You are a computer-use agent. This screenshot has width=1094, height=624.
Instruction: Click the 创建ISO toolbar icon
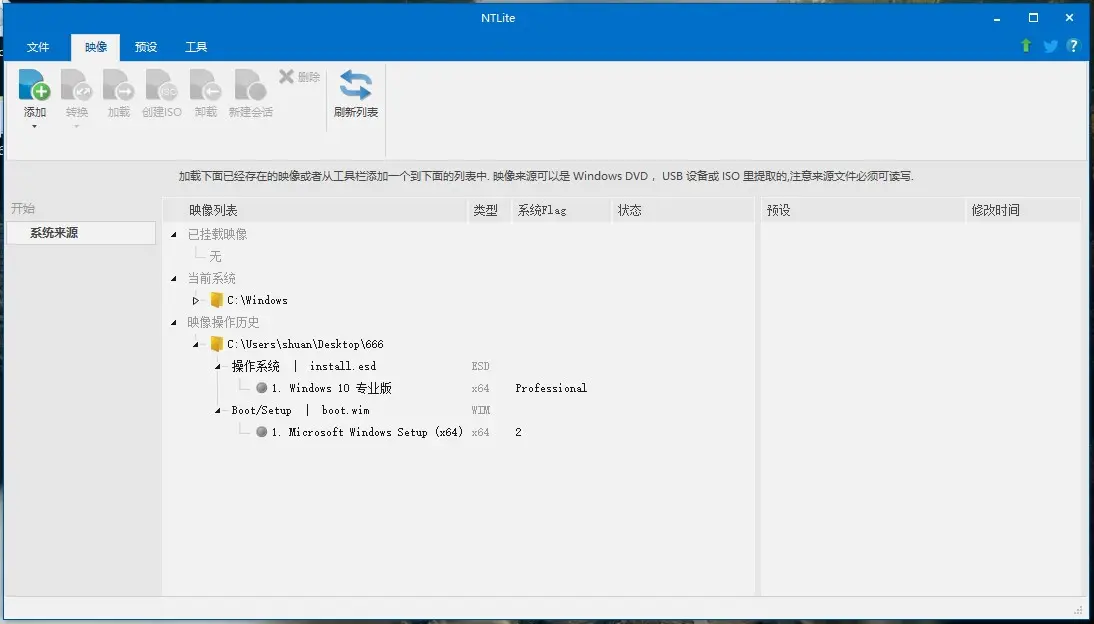click(162, 84)
